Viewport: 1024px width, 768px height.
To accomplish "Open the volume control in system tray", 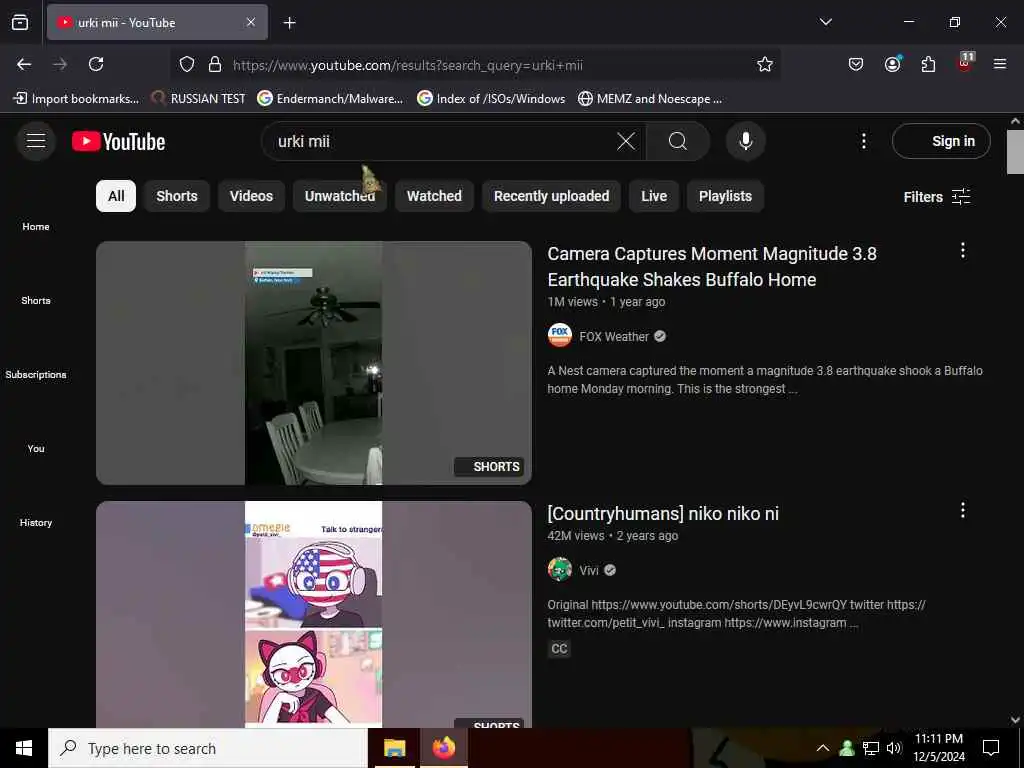I will click(x=893, y=748).
